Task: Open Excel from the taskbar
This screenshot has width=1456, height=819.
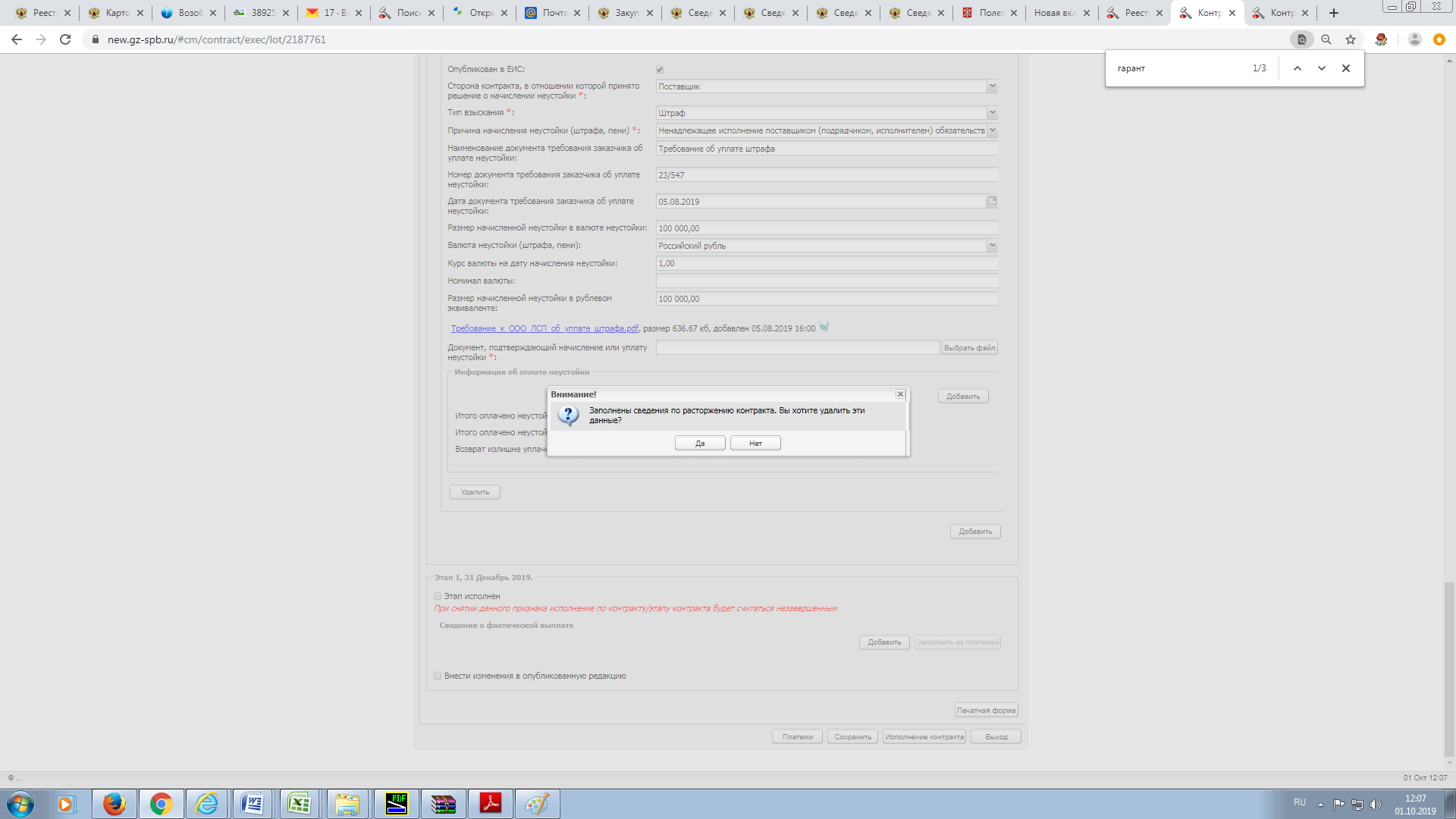Action: coord(300,804)
